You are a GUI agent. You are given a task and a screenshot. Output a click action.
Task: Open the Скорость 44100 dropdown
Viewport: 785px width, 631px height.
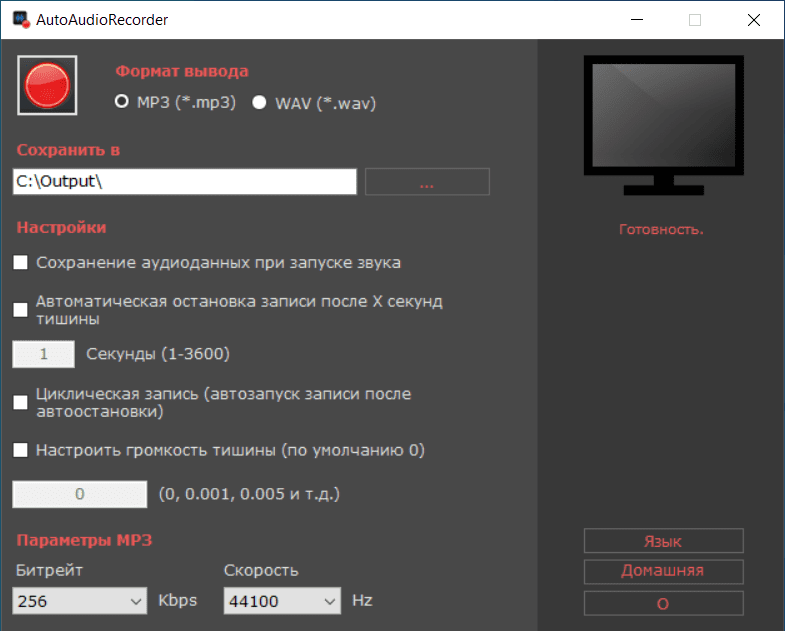click(x=282, y=600)
